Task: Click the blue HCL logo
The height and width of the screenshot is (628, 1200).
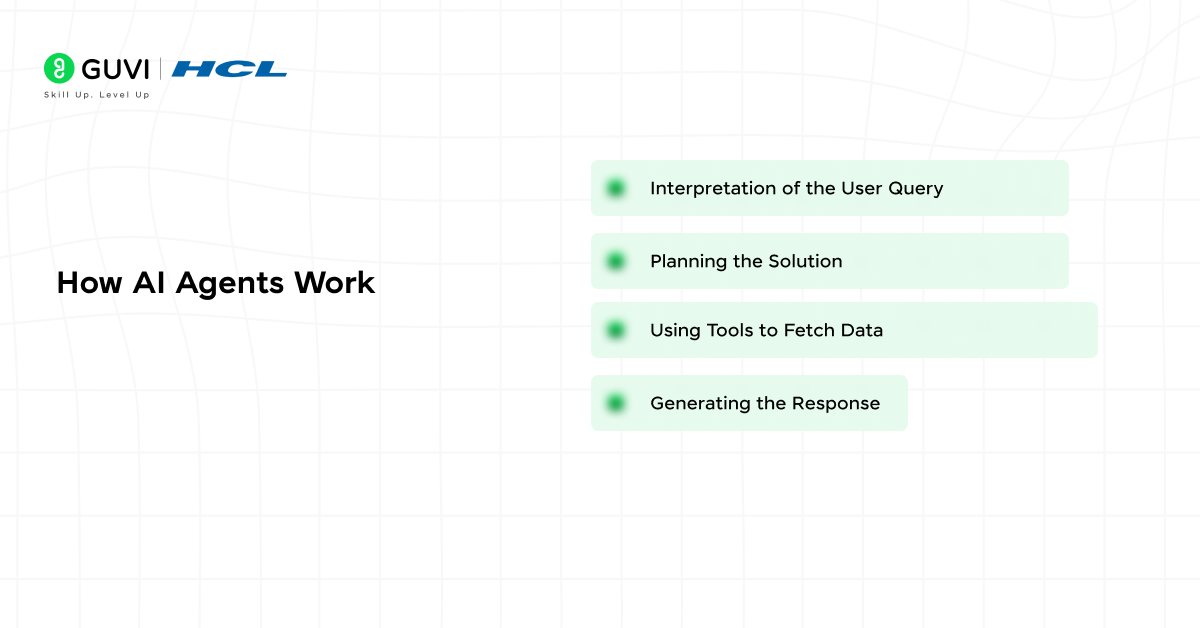Action: point(229,69)
